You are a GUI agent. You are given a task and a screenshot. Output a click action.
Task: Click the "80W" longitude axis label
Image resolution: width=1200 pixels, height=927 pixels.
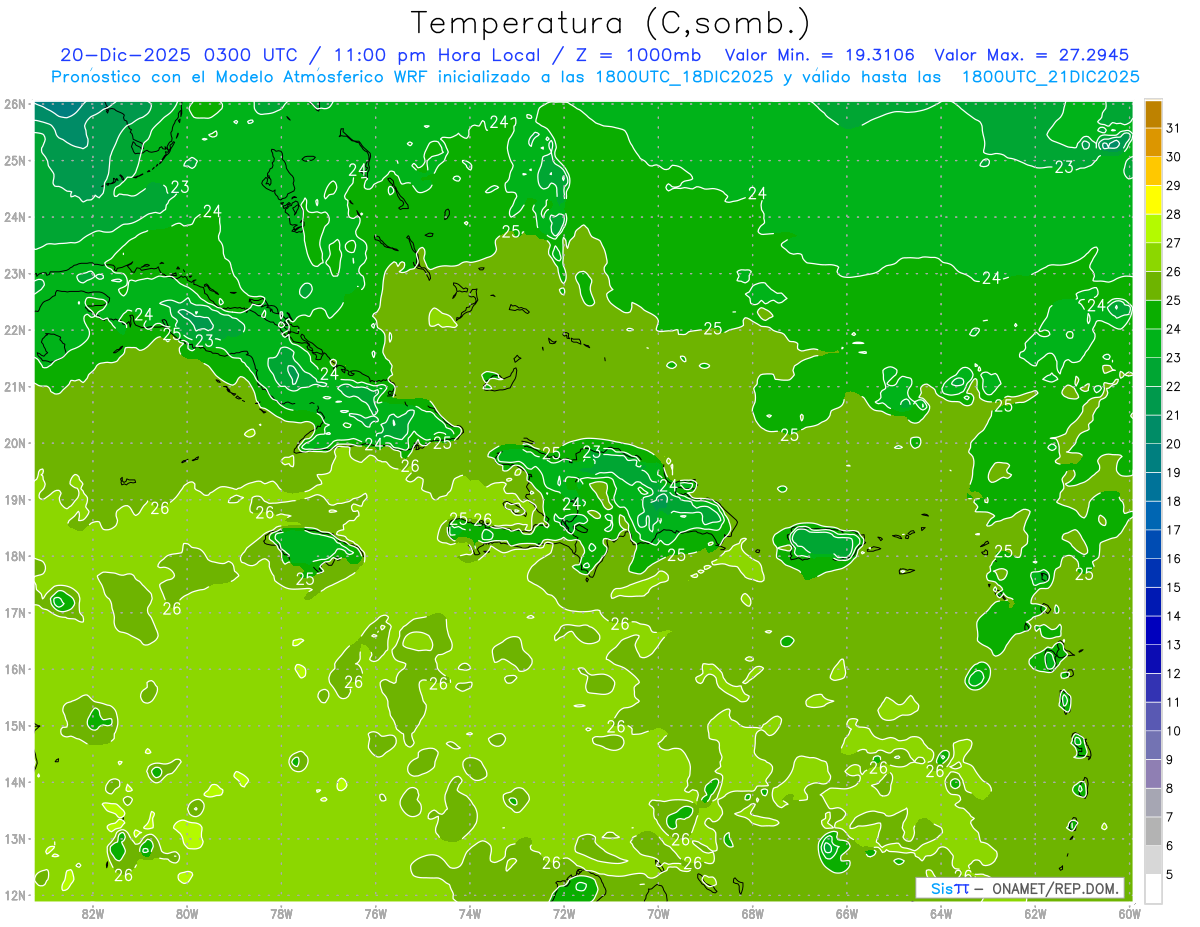pos(187,913)
